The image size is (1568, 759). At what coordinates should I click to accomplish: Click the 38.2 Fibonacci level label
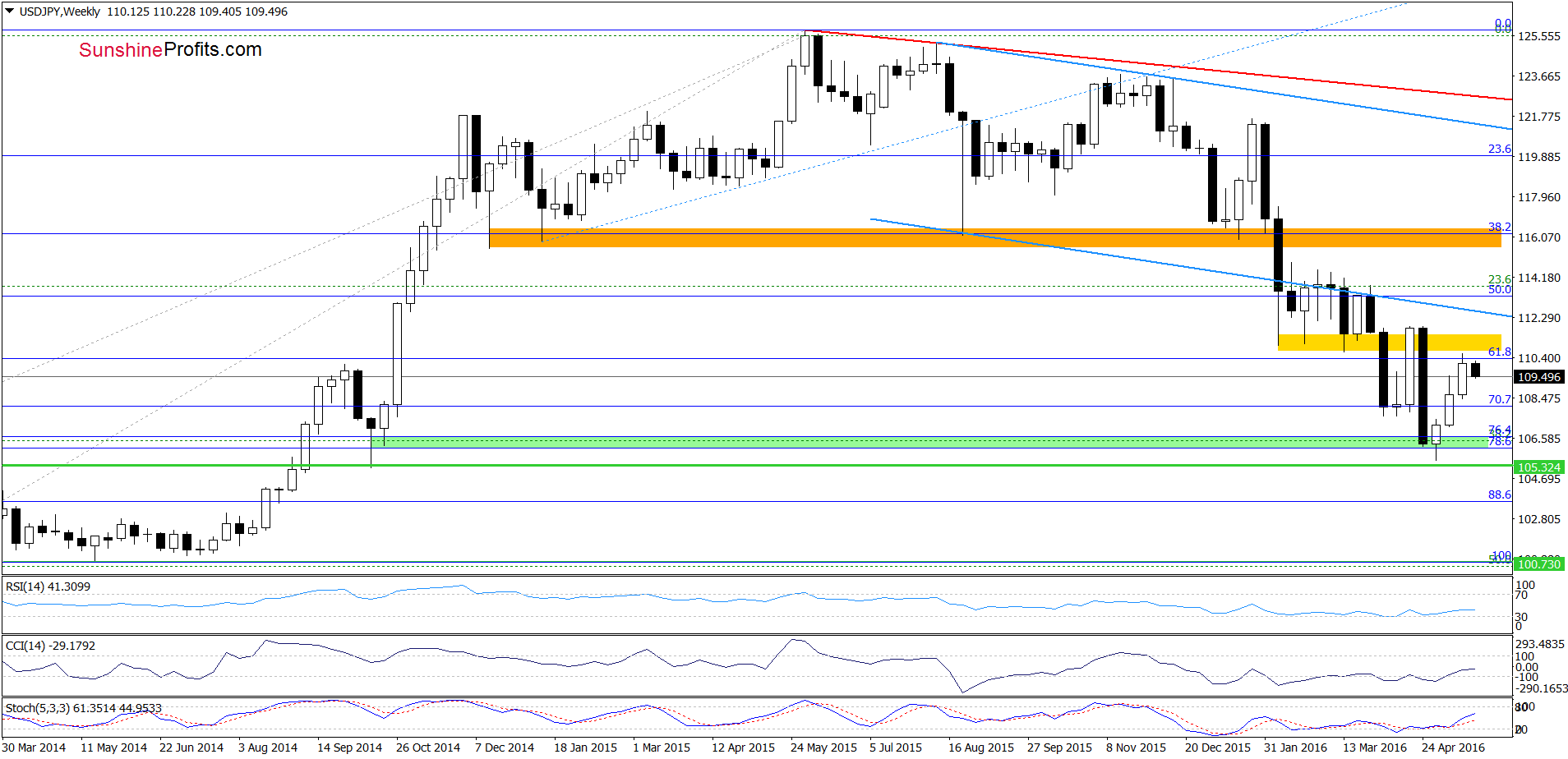click(x=1500, y=227)
